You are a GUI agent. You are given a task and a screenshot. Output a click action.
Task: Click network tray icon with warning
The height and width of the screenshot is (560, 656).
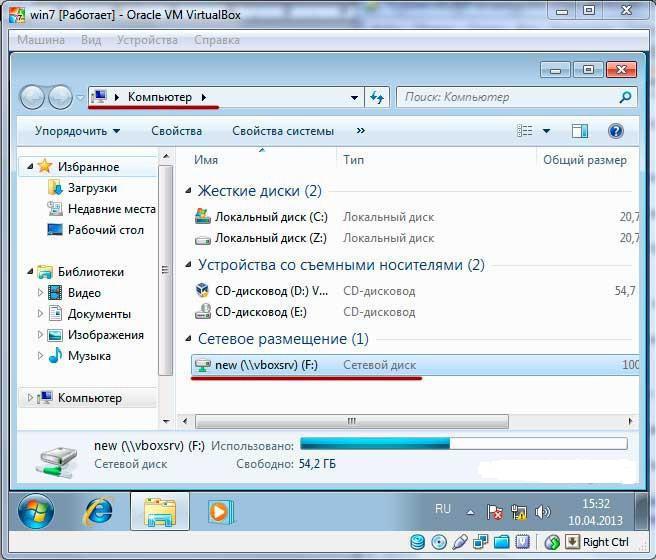tap(519, 512)
